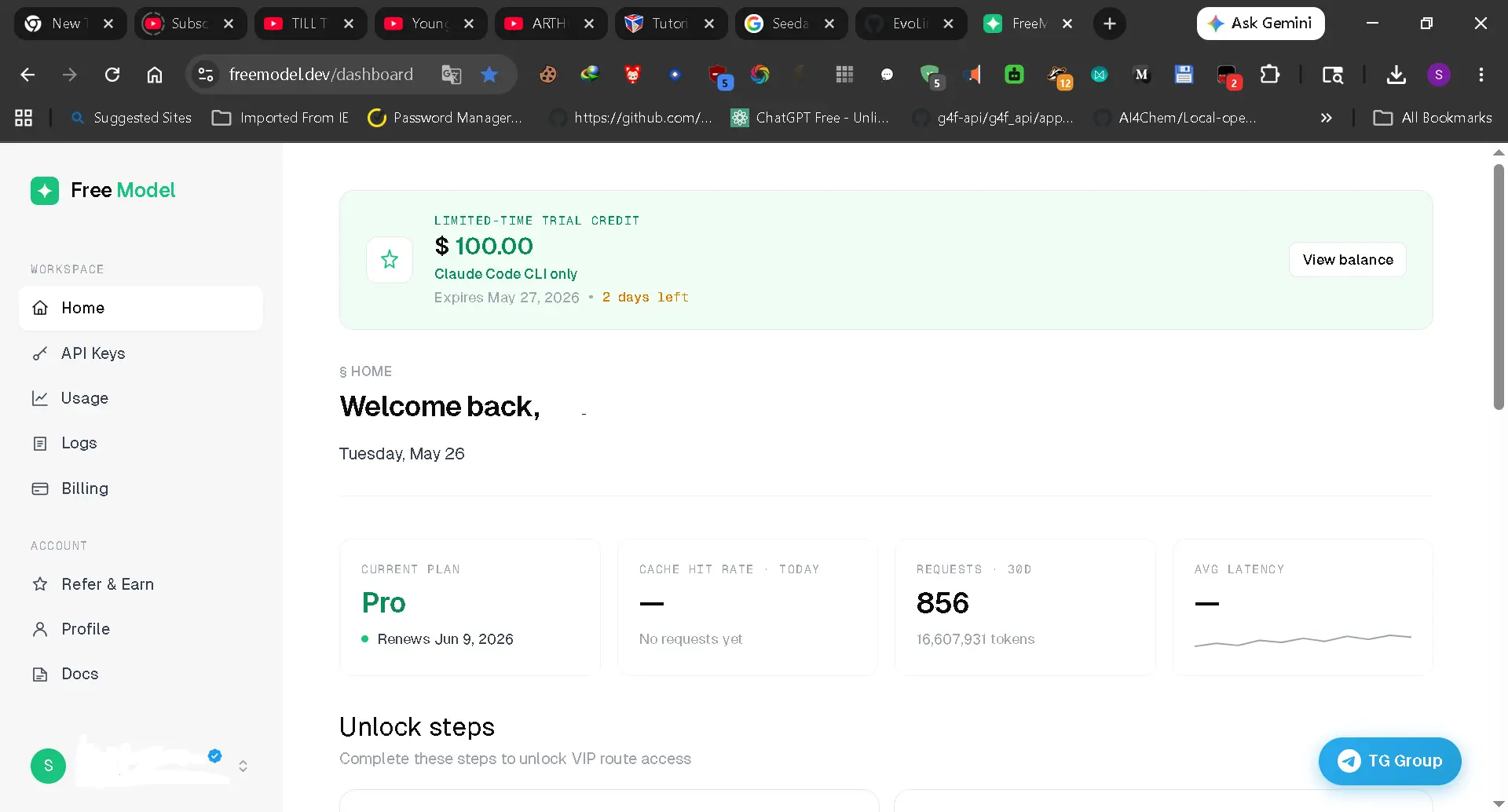Click the average latency sparkline chart

tap(1302, 640)
